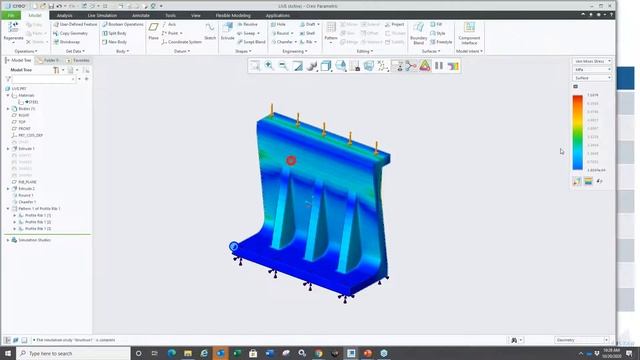The width and height of the screenshot is (640, 360).
Task: Click the Zoom In magnifier icon
Action: coord(269,66)
